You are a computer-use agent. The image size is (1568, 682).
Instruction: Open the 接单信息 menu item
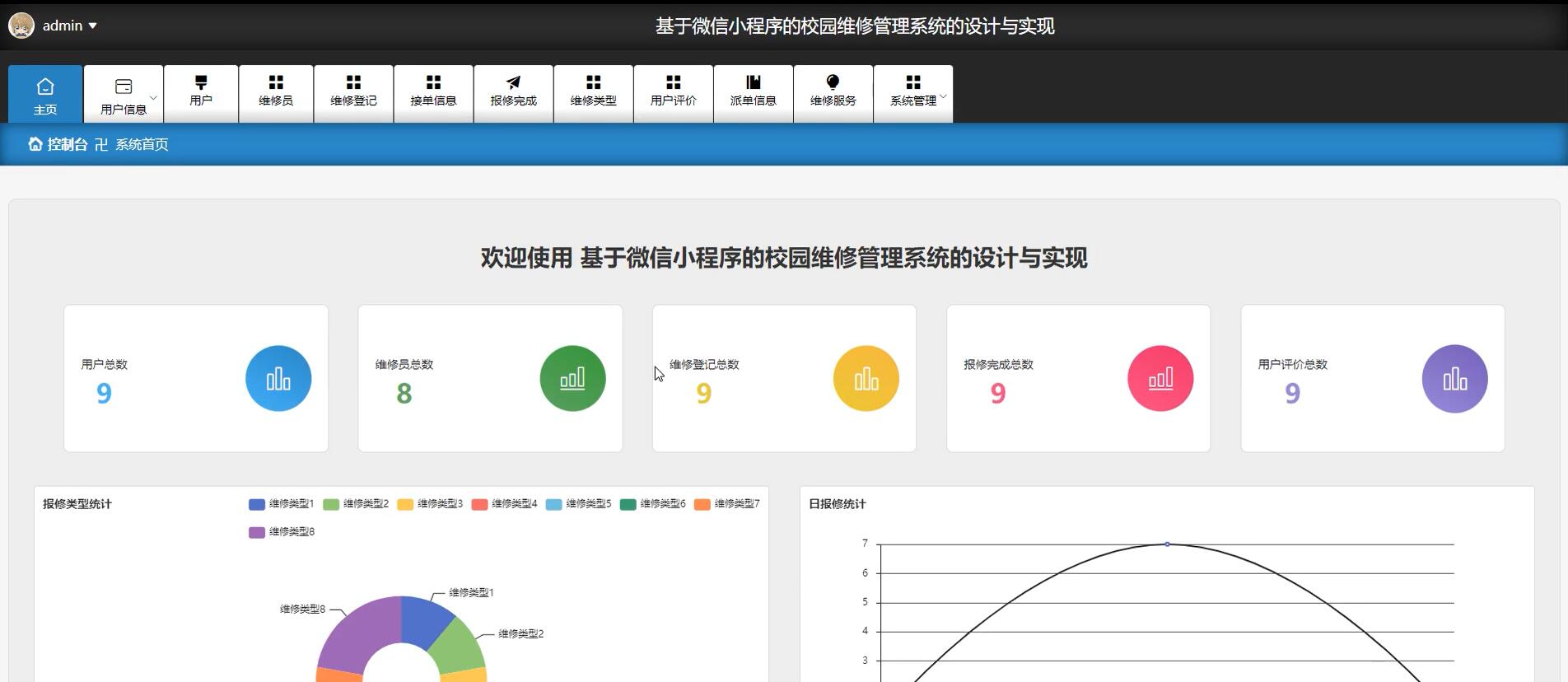[x=433, y=94]
